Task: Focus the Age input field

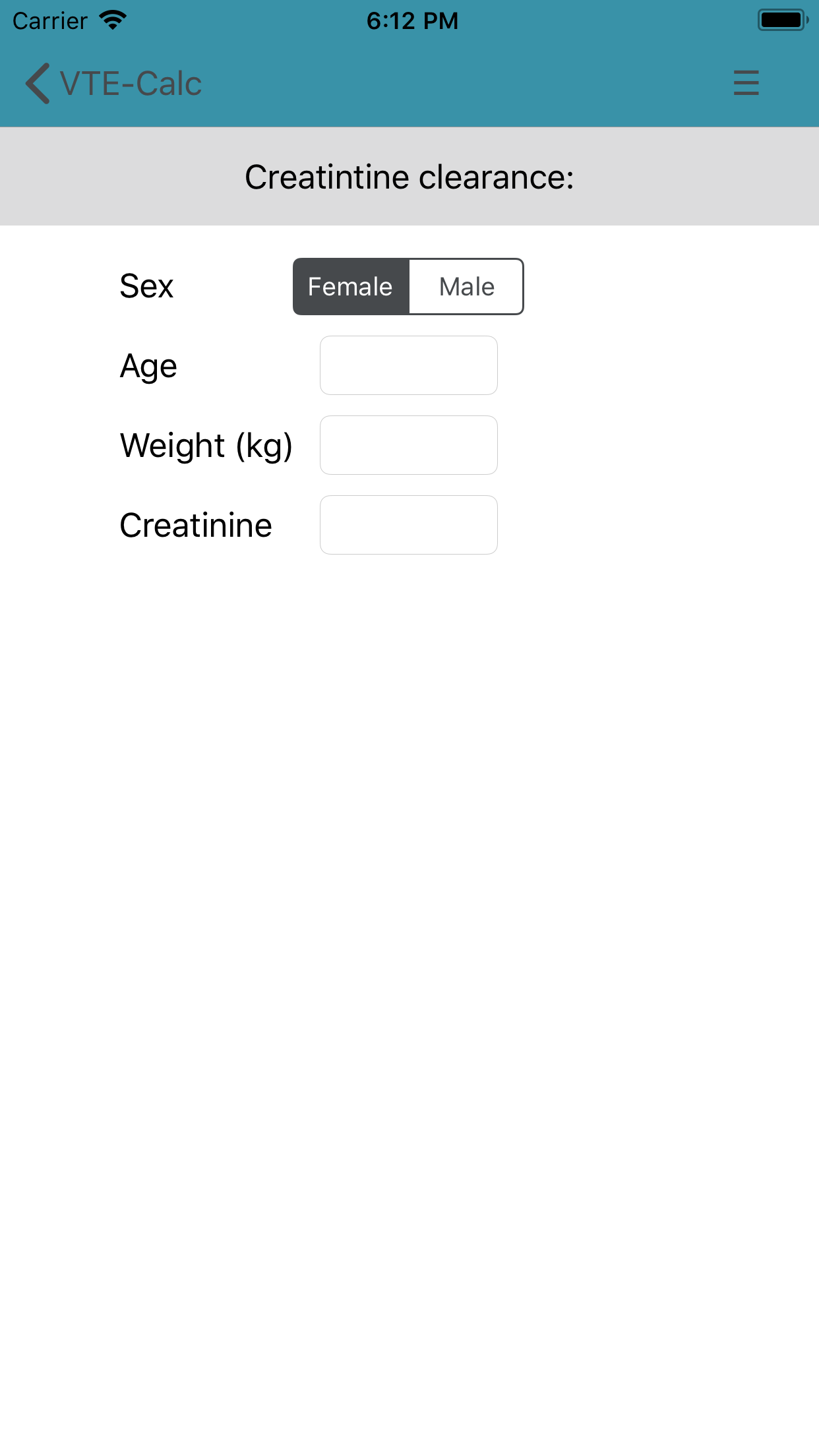Action: coord(409,365)
